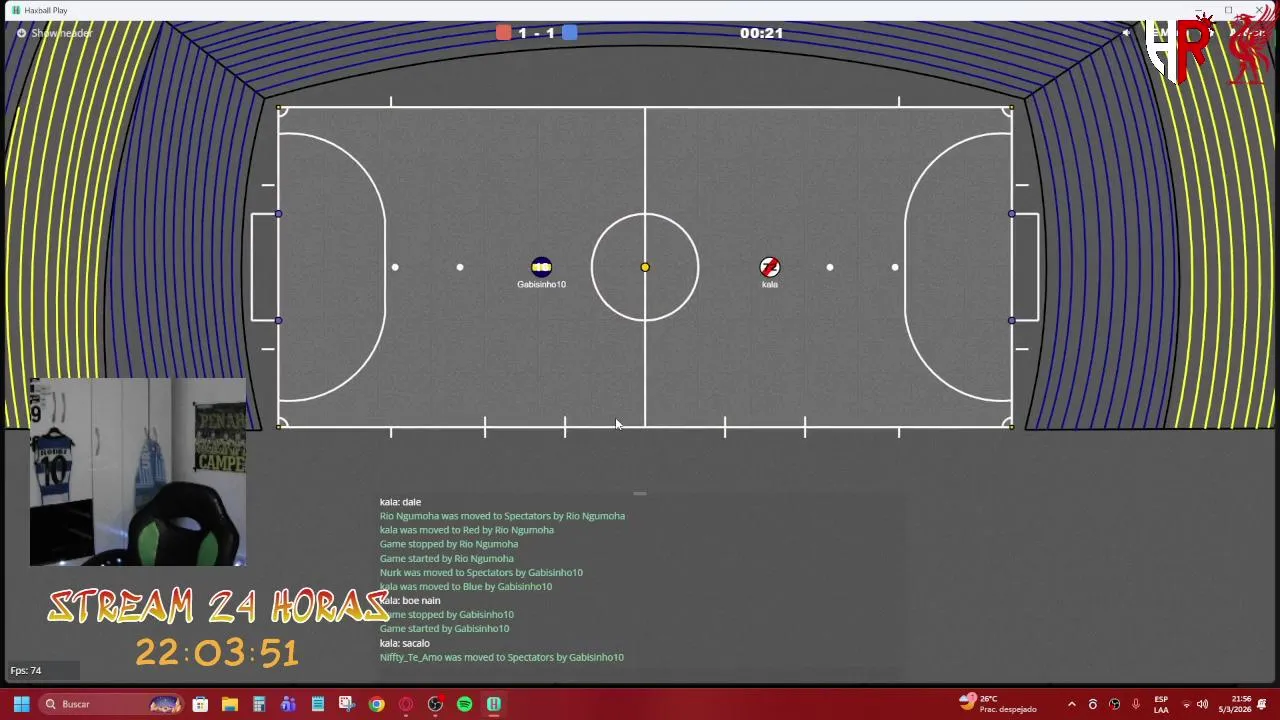Image resolution: width=1280 pixels, height=720 pixels.
Task: Click the 00:21 match timer
Action: 761,33
